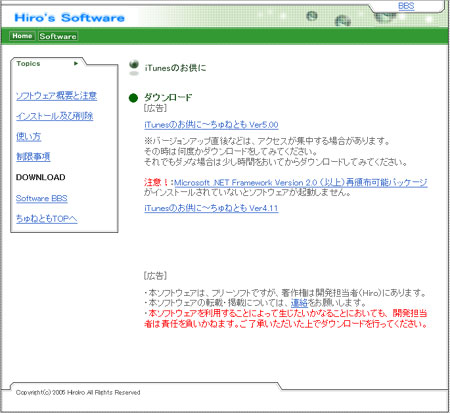Viewport: 450px width, 413px height.
Task: Open Microsoft .NET Framework Version 2.0 link
Action: 300,182
